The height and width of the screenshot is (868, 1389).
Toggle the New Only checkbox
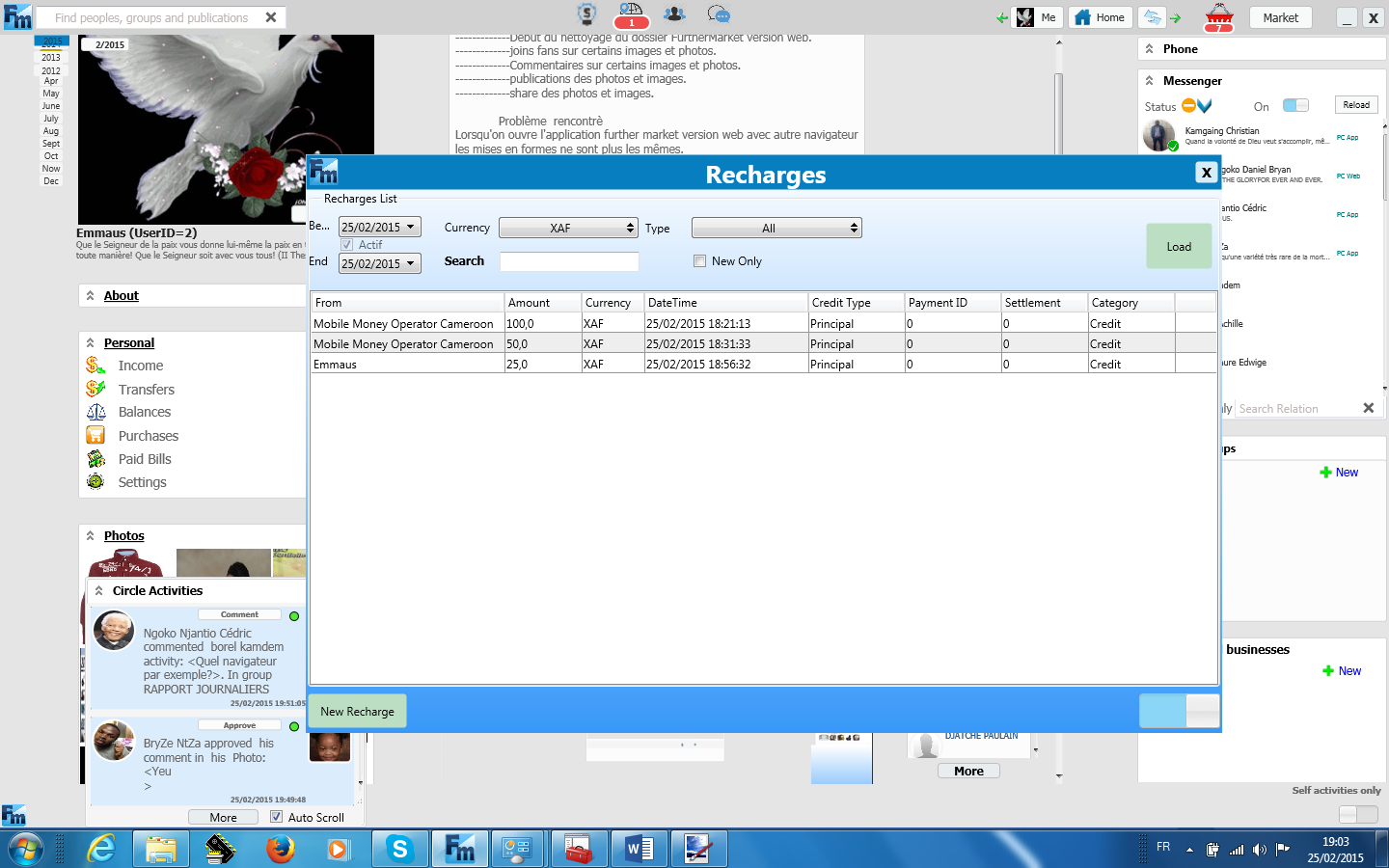click(700, 261)
